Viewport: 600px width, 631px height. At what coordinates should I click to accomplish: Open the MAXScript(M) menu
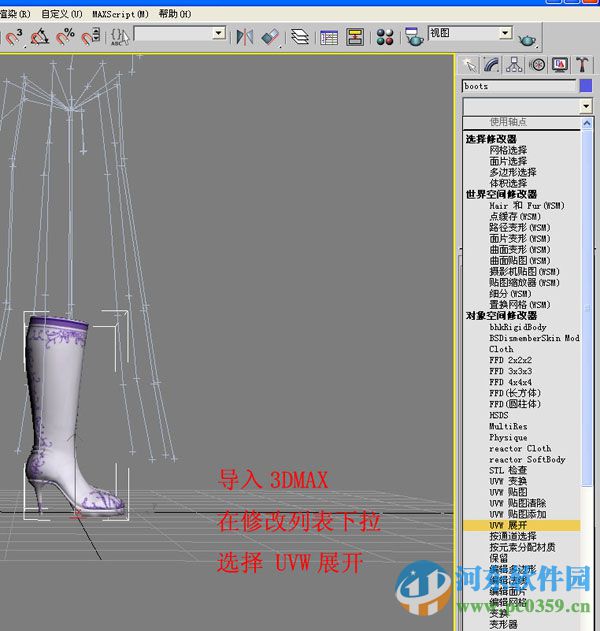click(x=120, y=14)
